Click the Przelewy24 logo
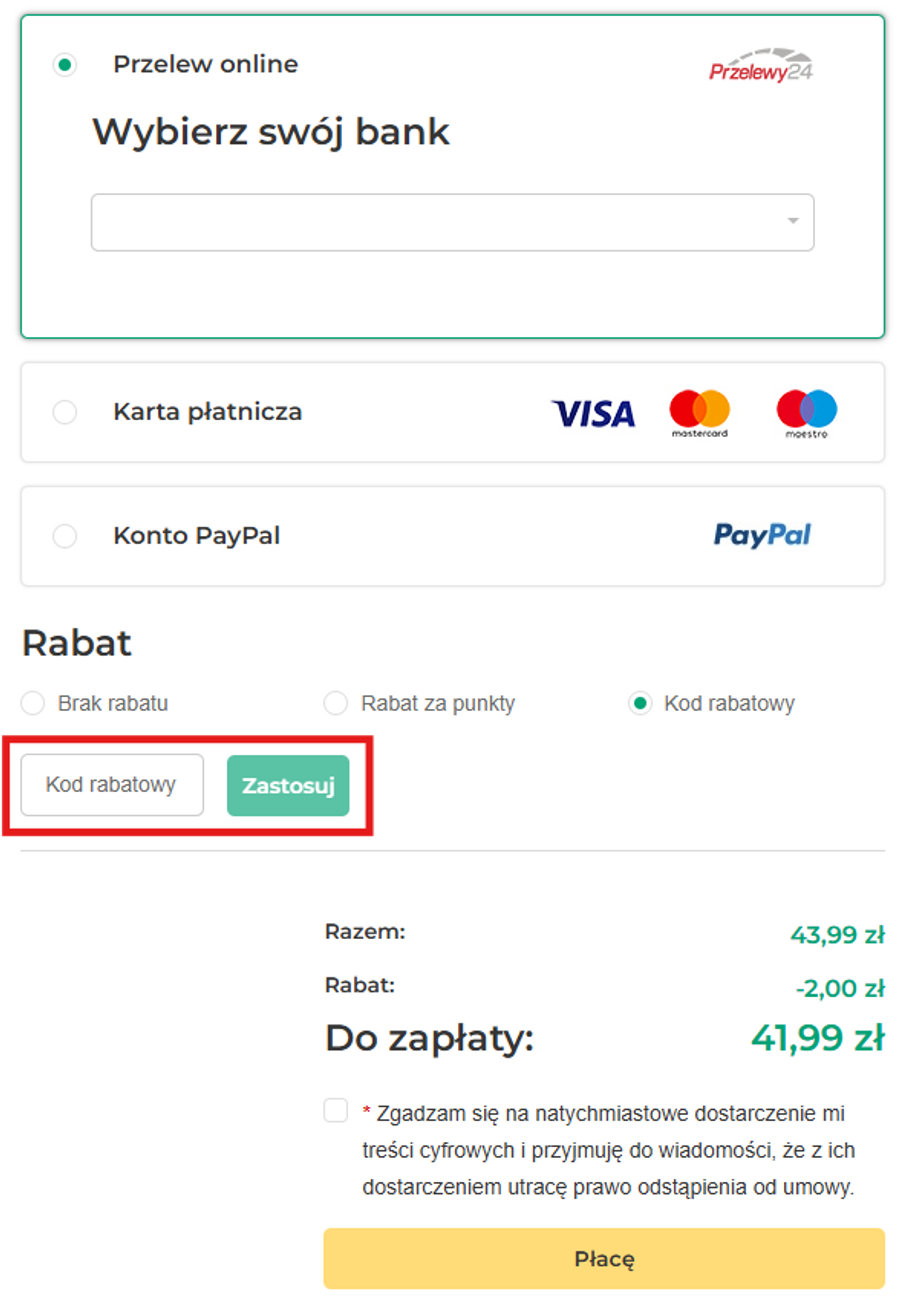Viewport: 900px width, 1312px height. click(760, 65)
